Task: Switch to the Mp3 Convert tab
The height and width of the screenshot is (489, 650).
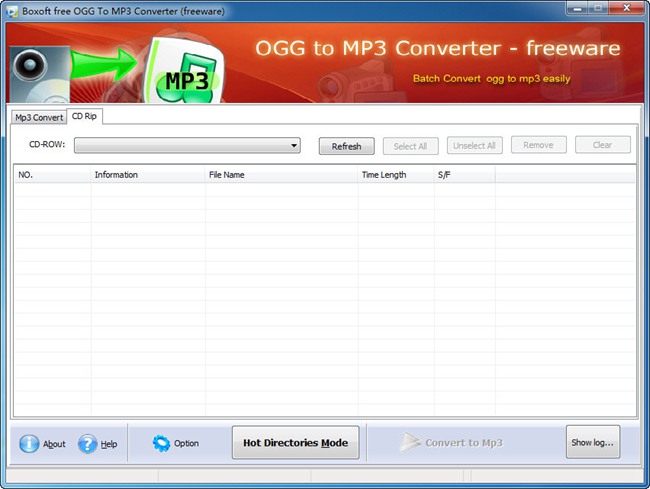Action: coord(39,118)
